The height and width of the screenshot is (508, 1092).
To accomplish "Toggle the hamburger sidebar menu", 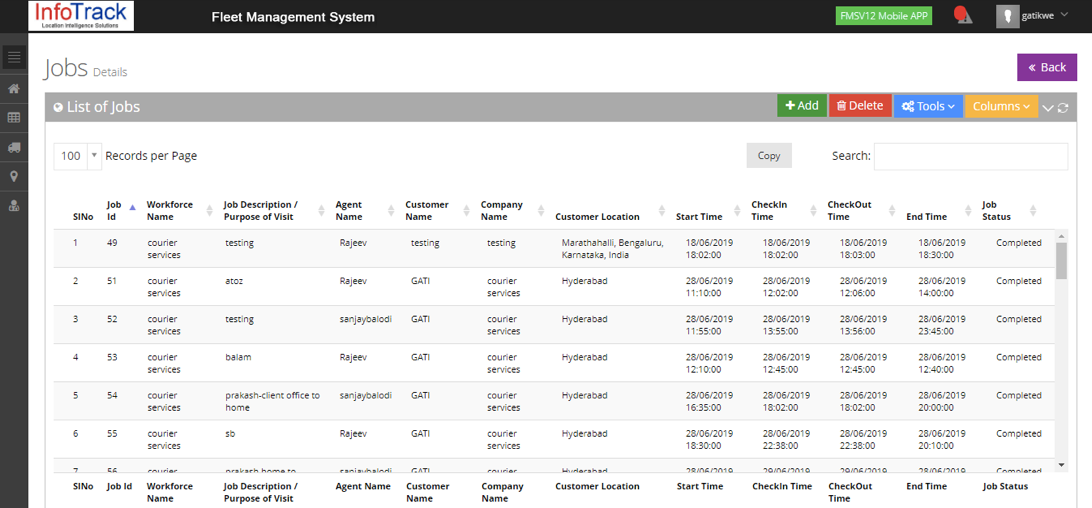I will tap(14, 56).
